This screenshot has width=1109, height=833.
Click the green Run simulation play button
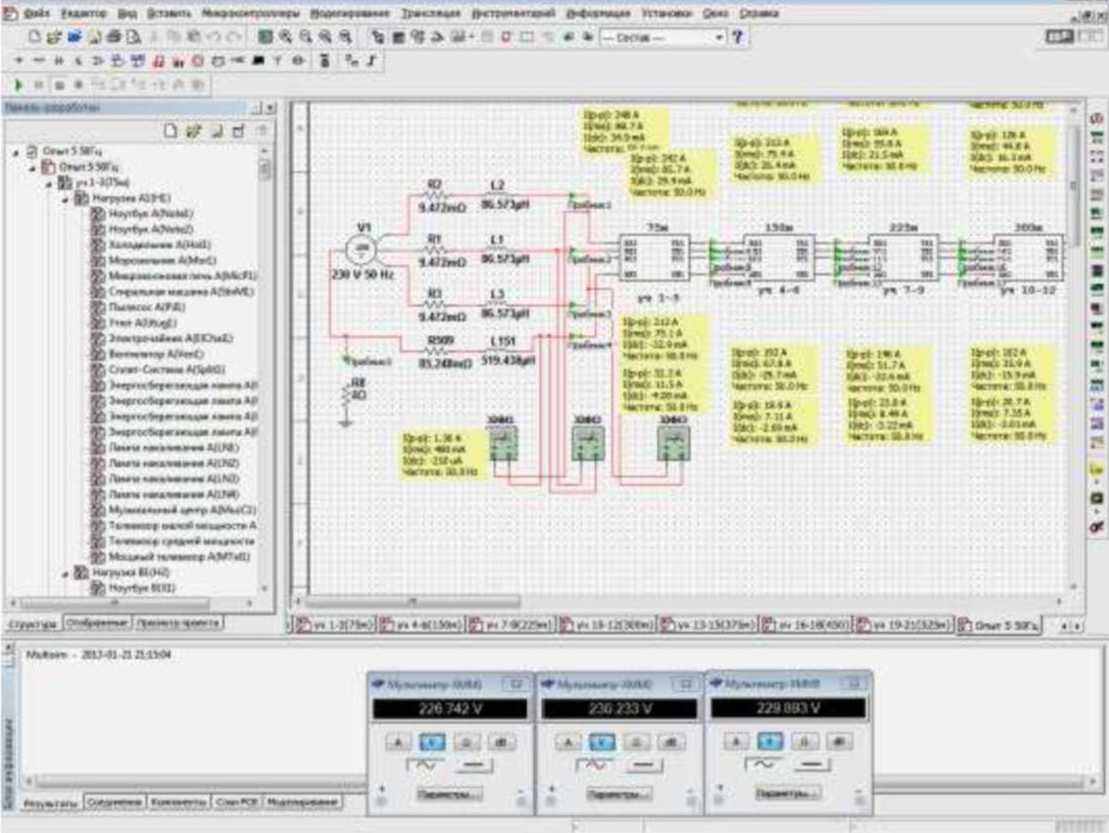(19, 86)
